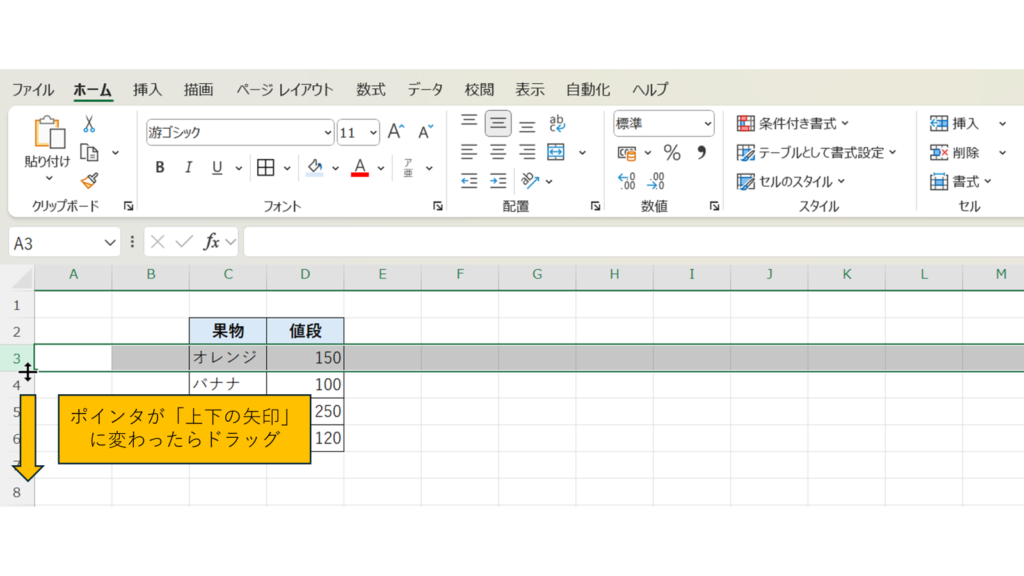Toggle Bold formatting
The height and width of the screenshot is (576, 1024).
pyautogui.click(x=160, y=168)
